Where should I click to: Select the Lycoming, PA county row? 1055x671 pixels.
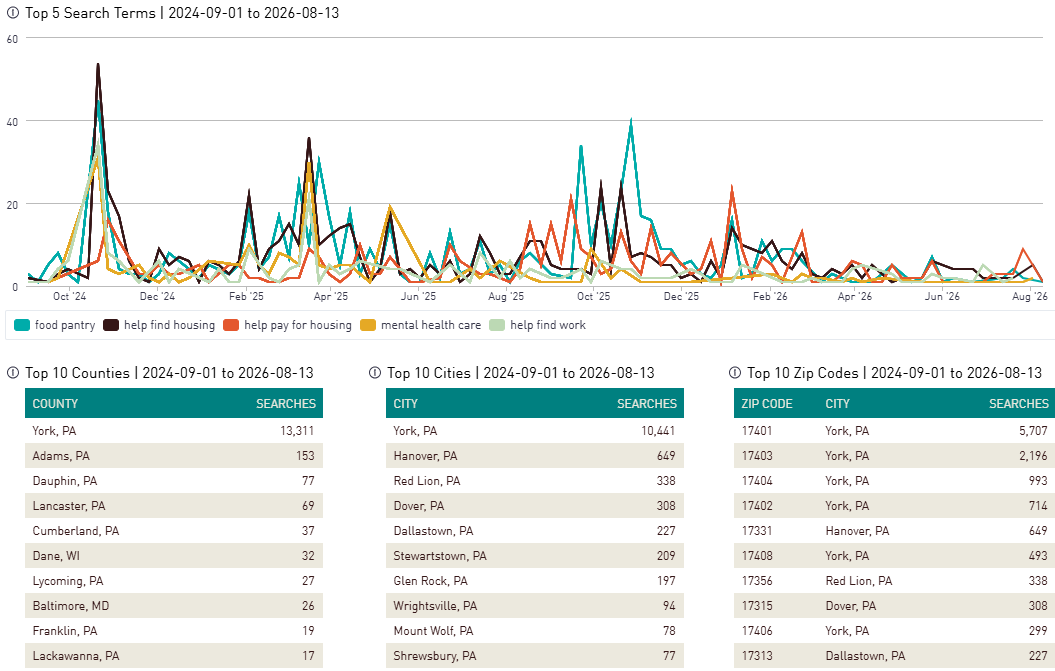click(174, 581)
